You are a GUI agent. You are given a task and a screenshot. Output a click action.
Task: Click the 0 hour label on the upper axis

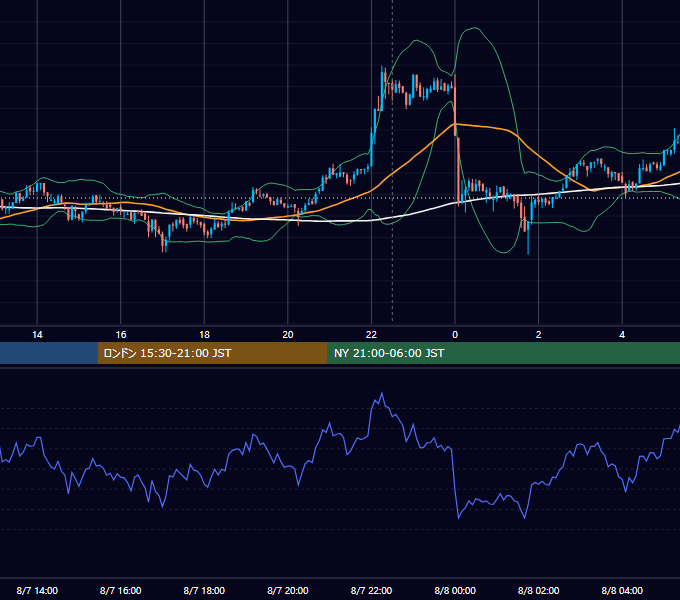pos(455,335)
